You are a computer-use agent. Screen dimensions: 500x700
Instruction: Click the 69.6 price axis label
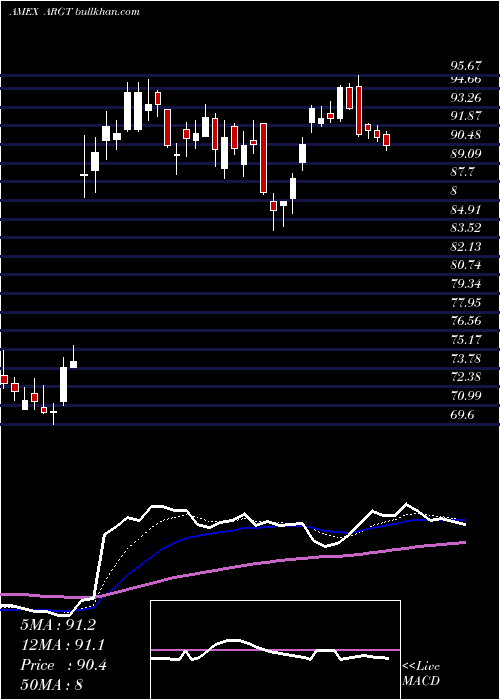462,415
